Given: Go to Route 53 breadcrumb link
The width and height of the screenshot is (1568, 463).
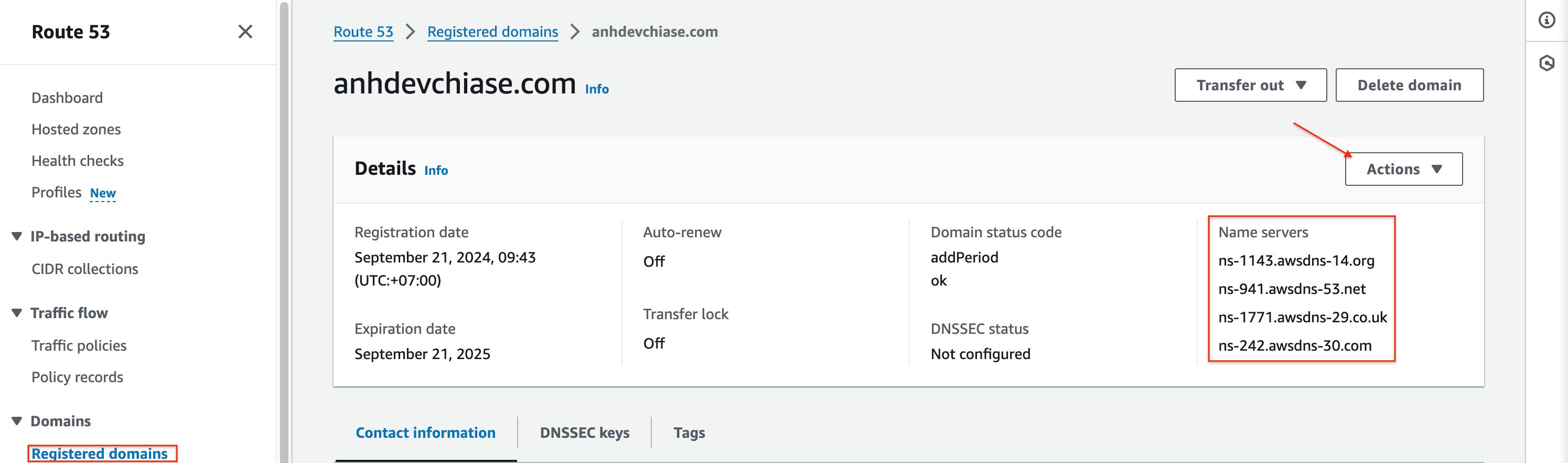Looking at the screenshot, I should (363, 31).
